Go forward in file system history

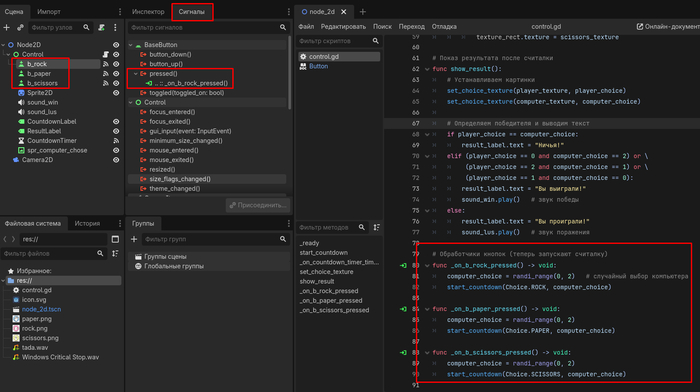pyautogui.click(x=13, y=239)
